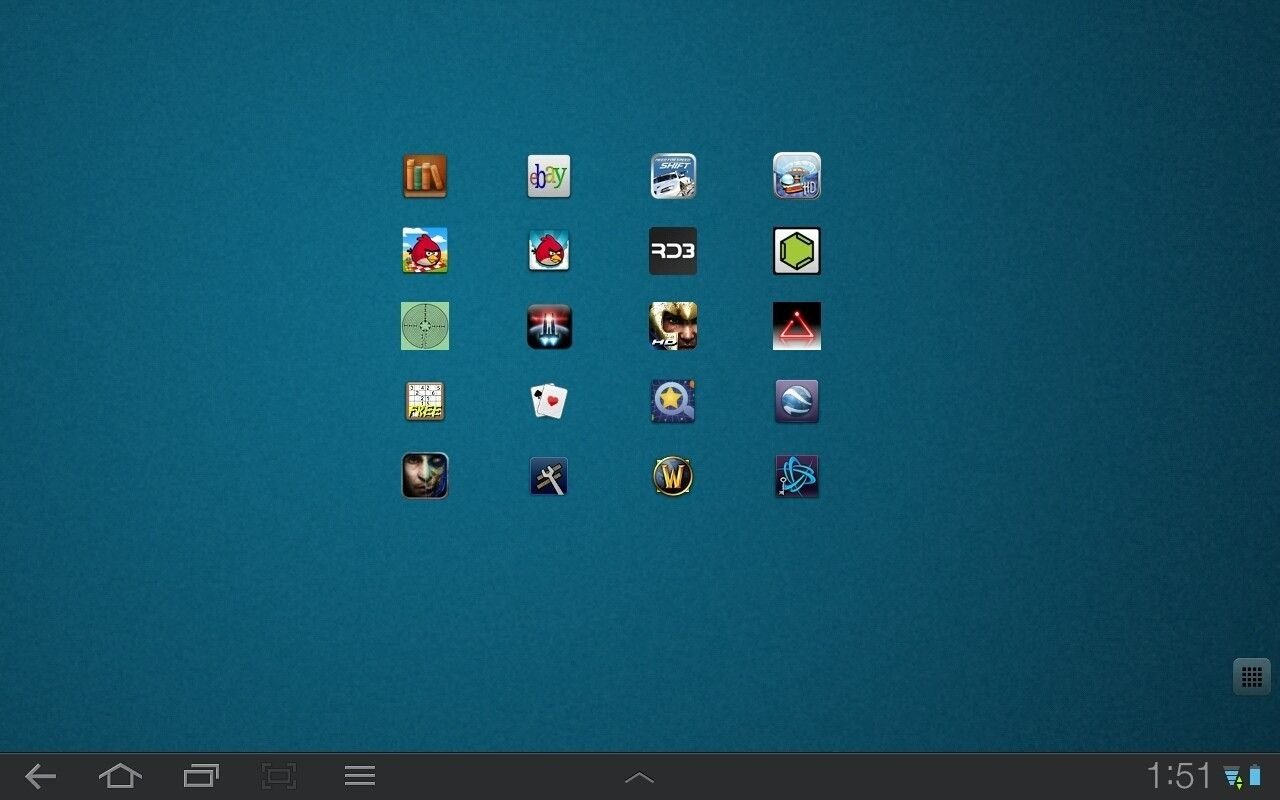Image resolution: width=1280 pixels, height=800 pixels.
Task: Check the Wi-Fi signal status icon
Action: tap(1232, 777)
